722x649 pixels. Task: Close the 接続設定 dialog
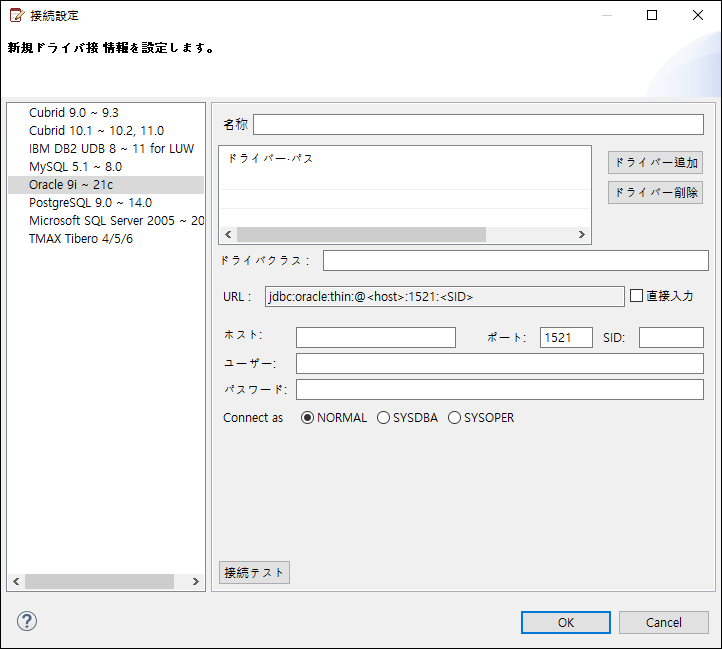tap(698, 15)
